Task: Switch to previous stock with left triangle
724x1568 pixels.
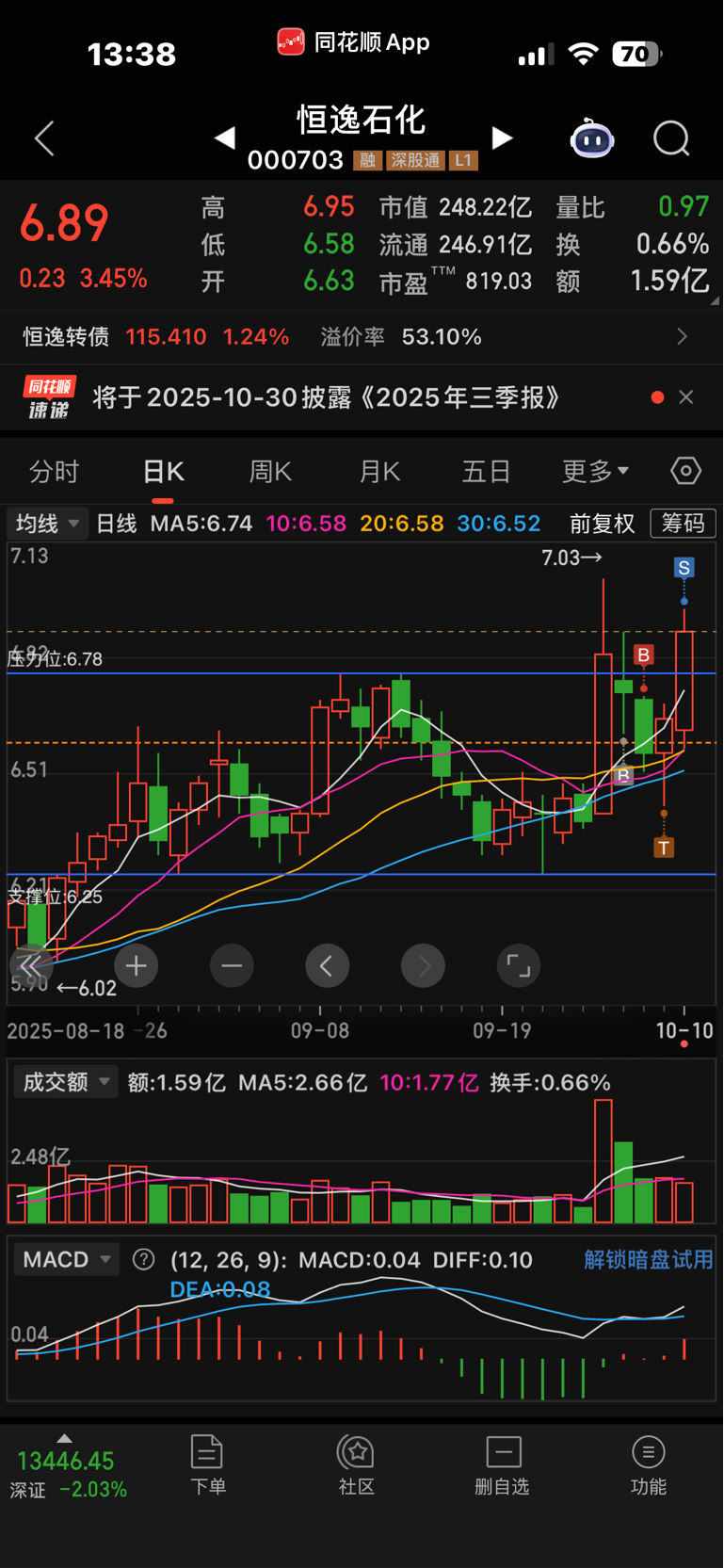Action: (224, 138)
